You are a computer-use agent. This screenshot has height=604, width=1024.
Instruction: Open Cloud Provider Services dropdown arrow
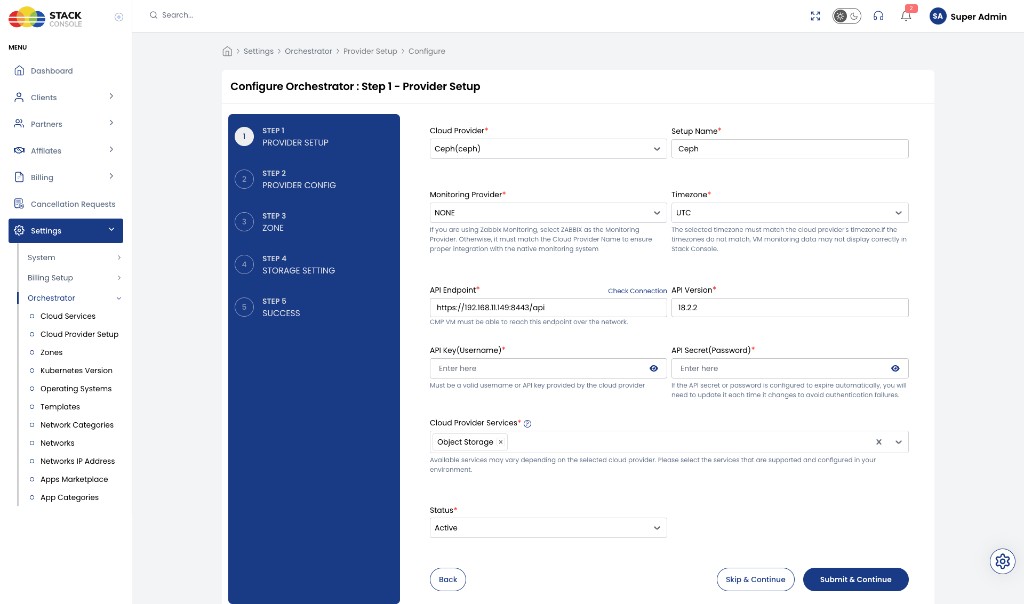899,442
